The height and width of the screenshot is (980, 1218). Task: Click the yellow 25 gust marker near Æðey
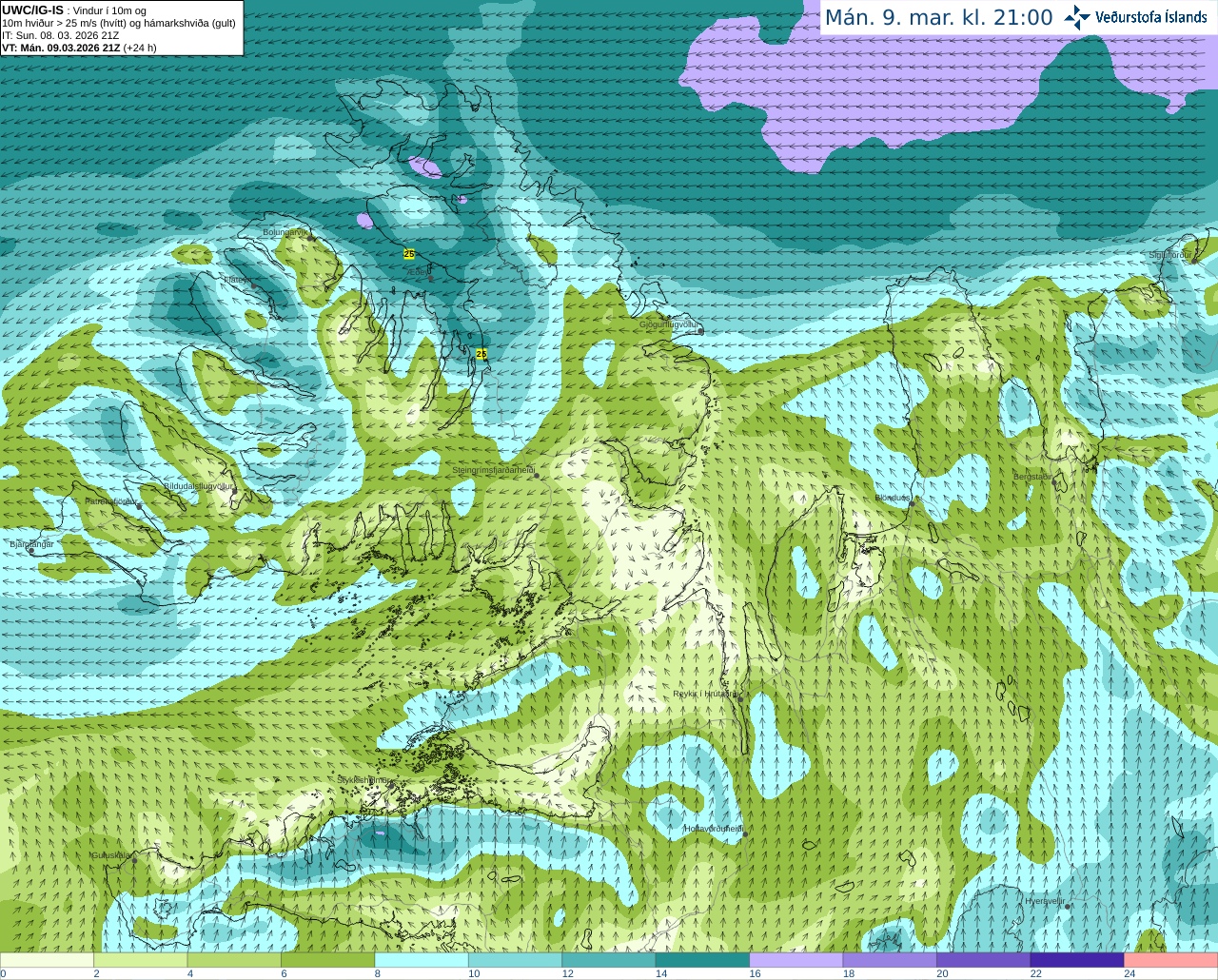pyautogui.click(x=409, y=254)
